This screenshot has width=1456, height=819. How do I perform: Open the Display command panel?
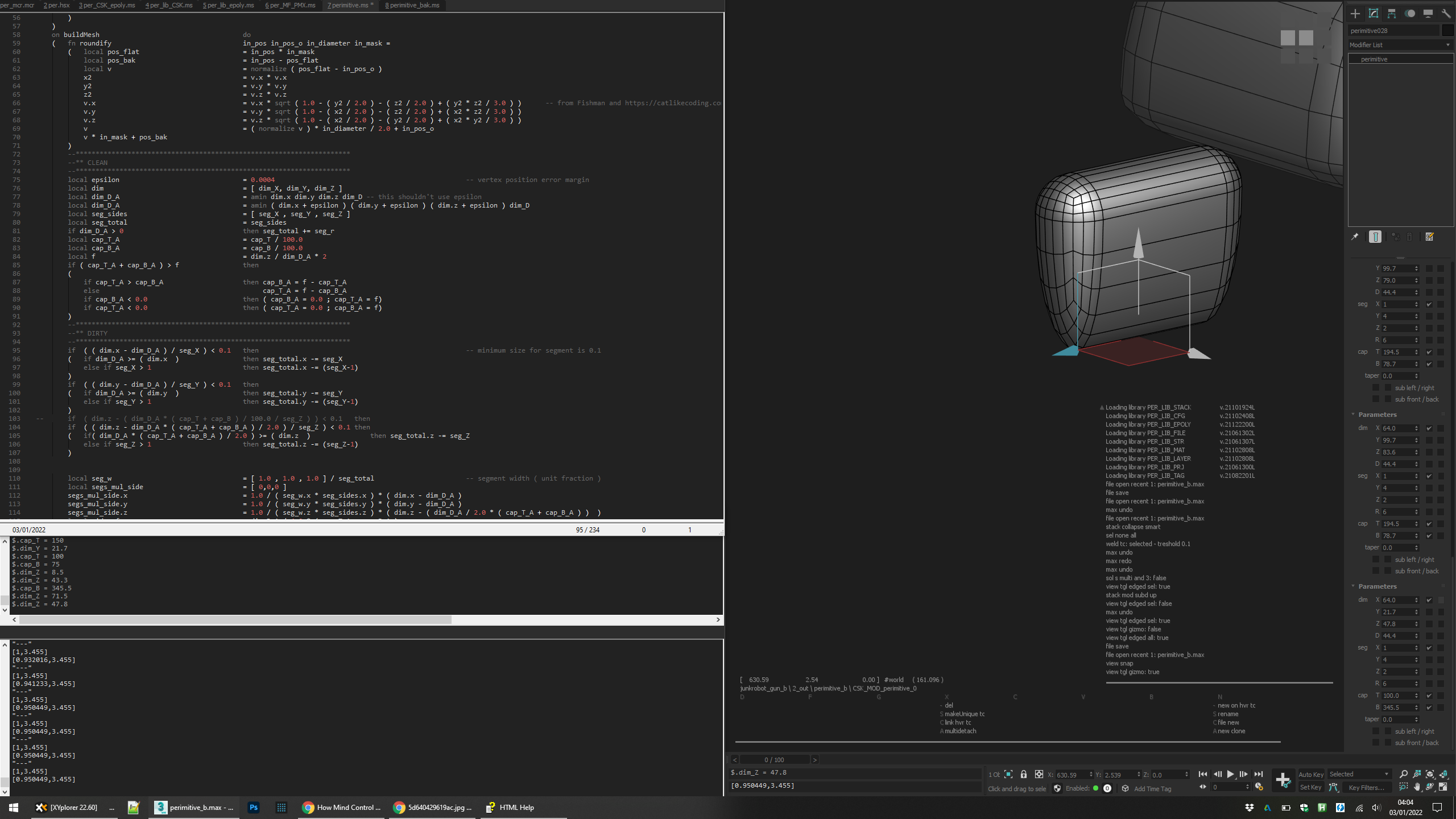(1428, 14)
